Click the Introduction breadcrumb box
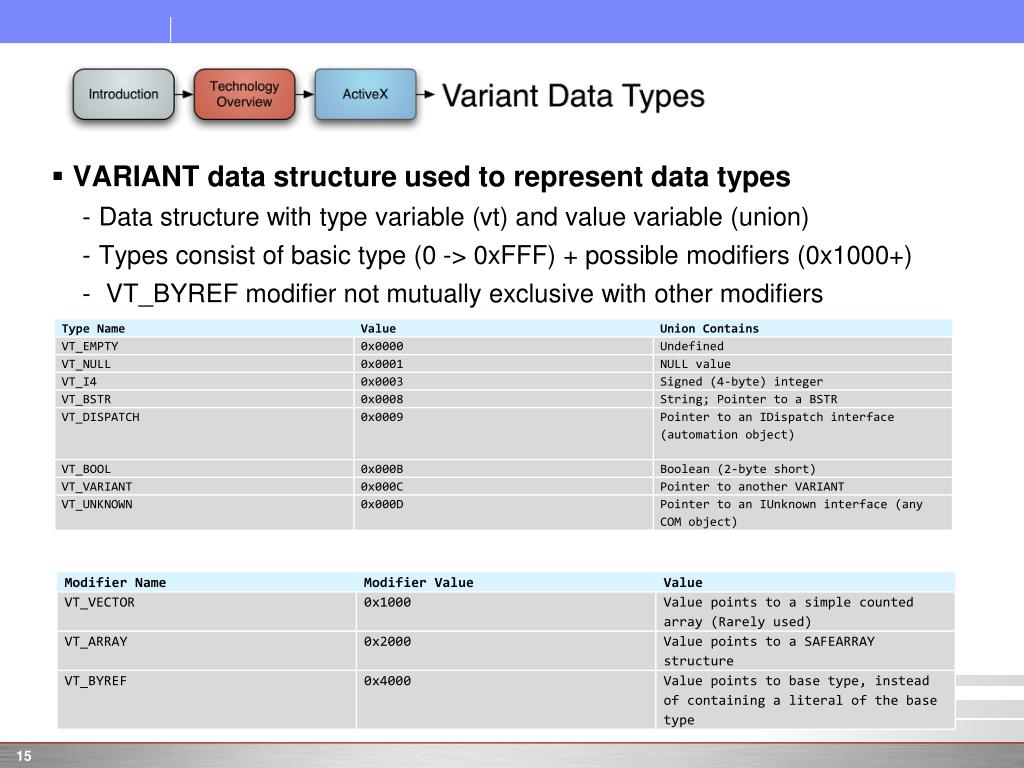The width and height of the screenshot is (1024, 768). pos(123,94)
